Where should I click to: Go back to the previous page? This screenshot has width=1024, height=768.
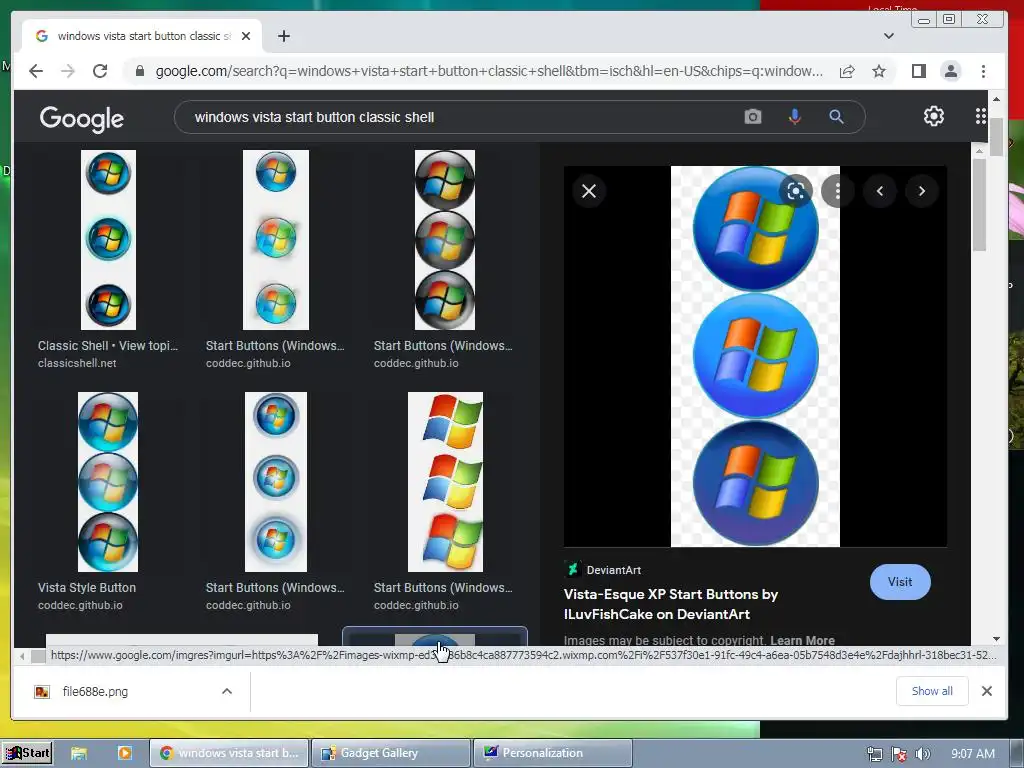click(36, 71)
